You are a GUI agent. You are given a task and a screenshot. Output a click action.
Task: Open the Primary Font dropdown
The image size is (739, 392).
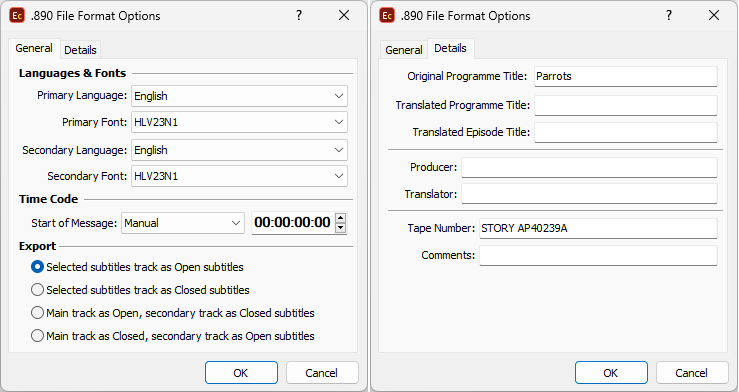239,122
